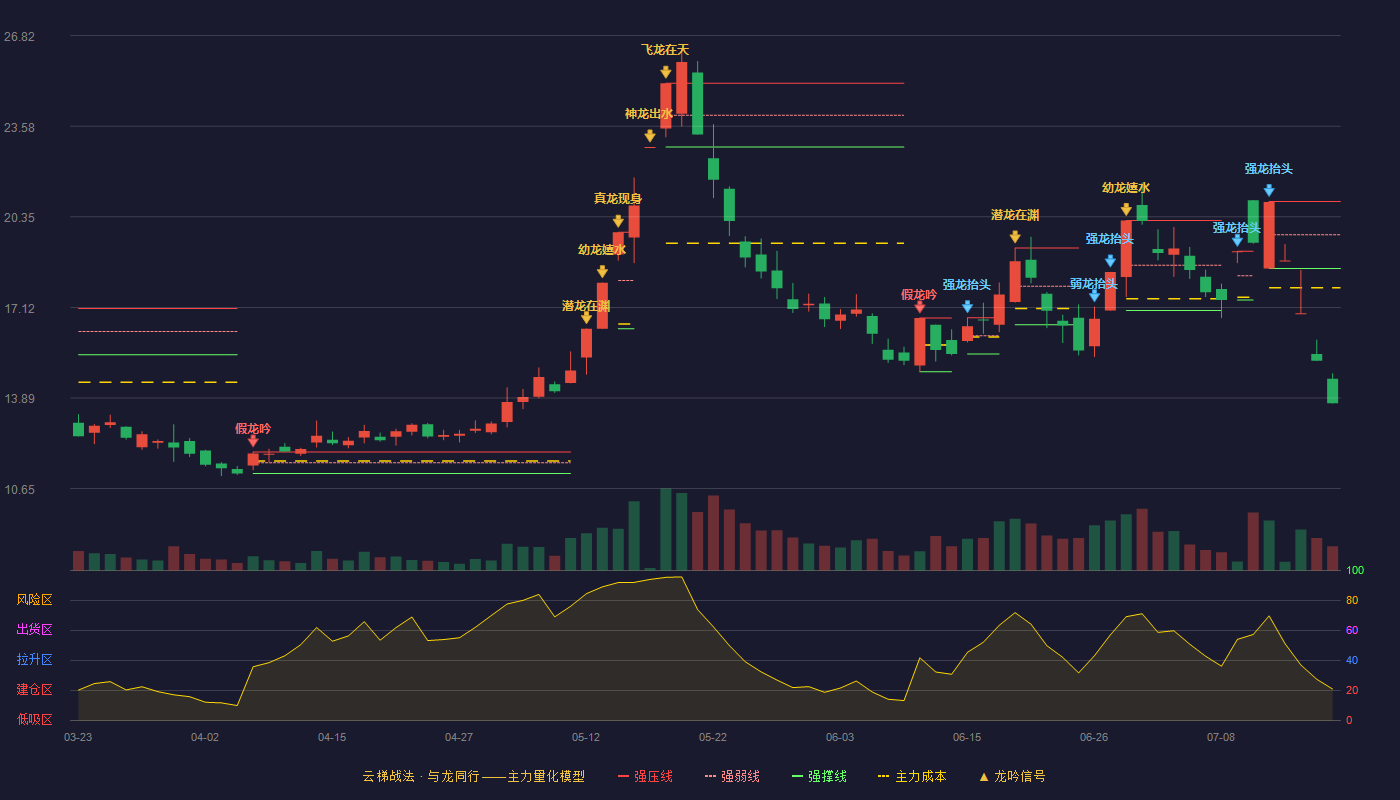
Task: Click the 10.65 price axis label
Action: click(x=19, y=490)
